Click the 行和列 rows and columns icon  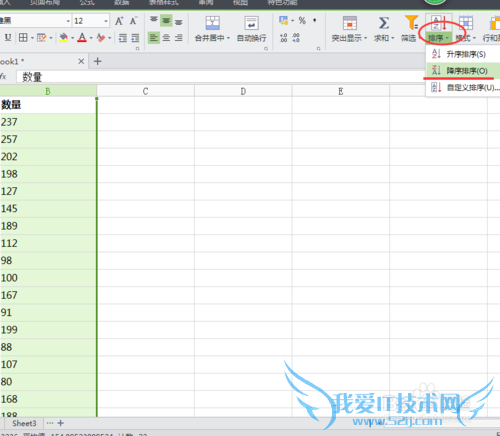[x=494, y=23]
